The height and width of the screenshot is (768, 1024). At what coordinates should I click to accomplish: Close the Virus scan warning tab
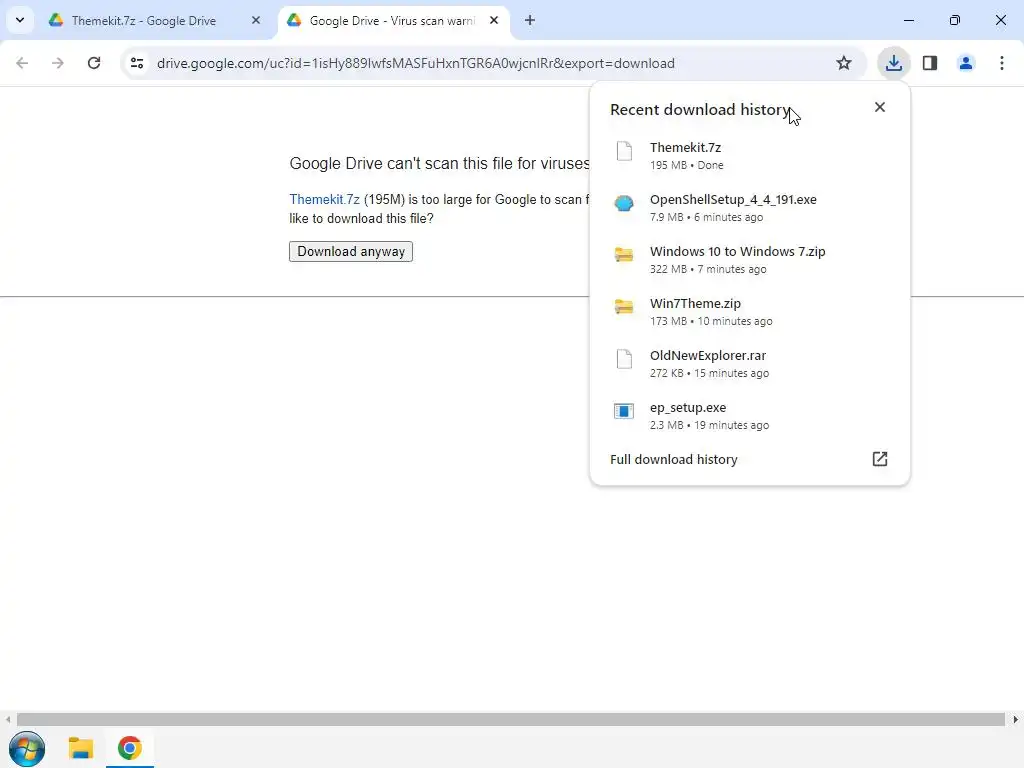click(494, 20)
